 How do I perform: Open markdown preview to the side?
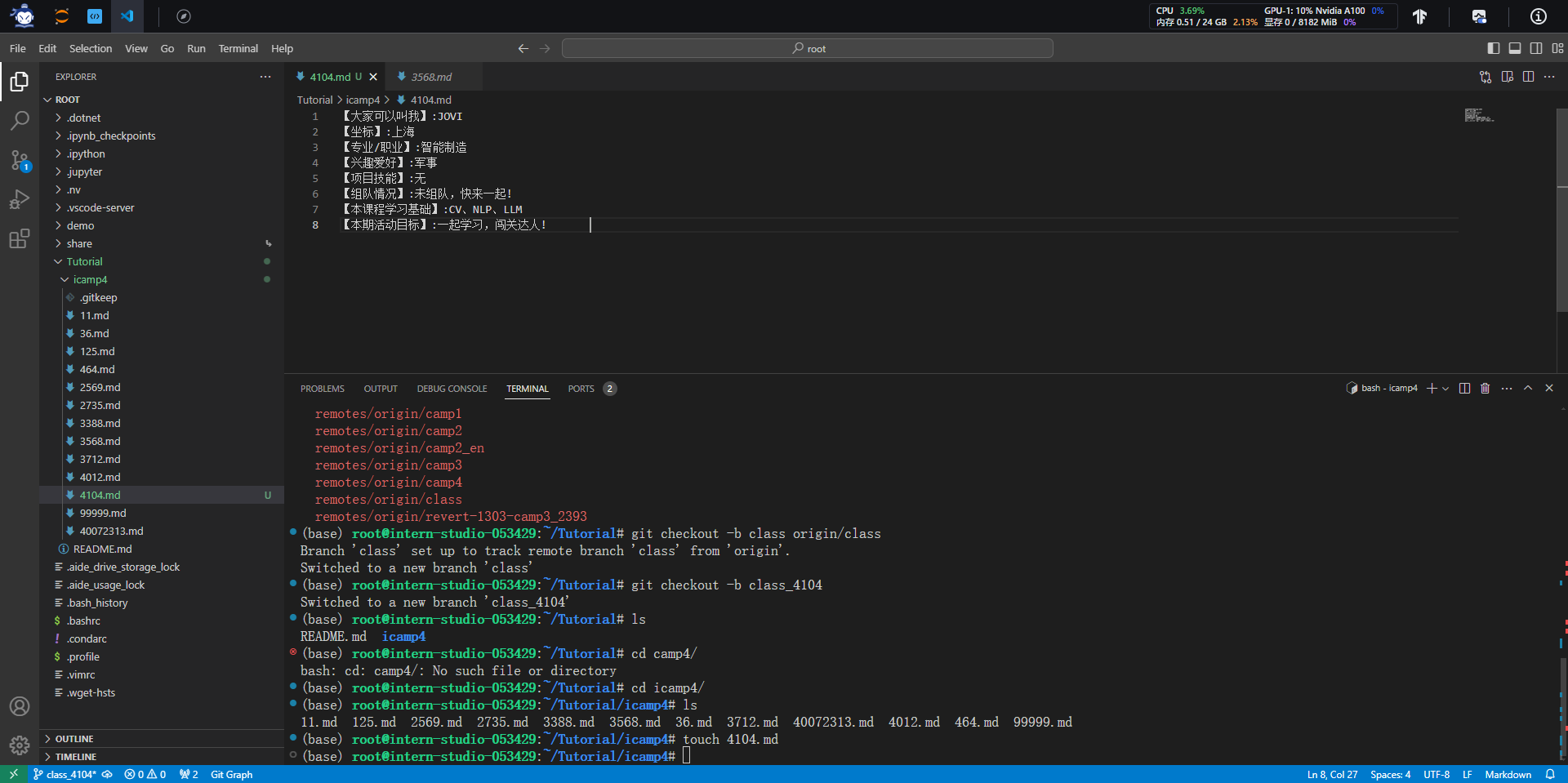click(1508, 77)
